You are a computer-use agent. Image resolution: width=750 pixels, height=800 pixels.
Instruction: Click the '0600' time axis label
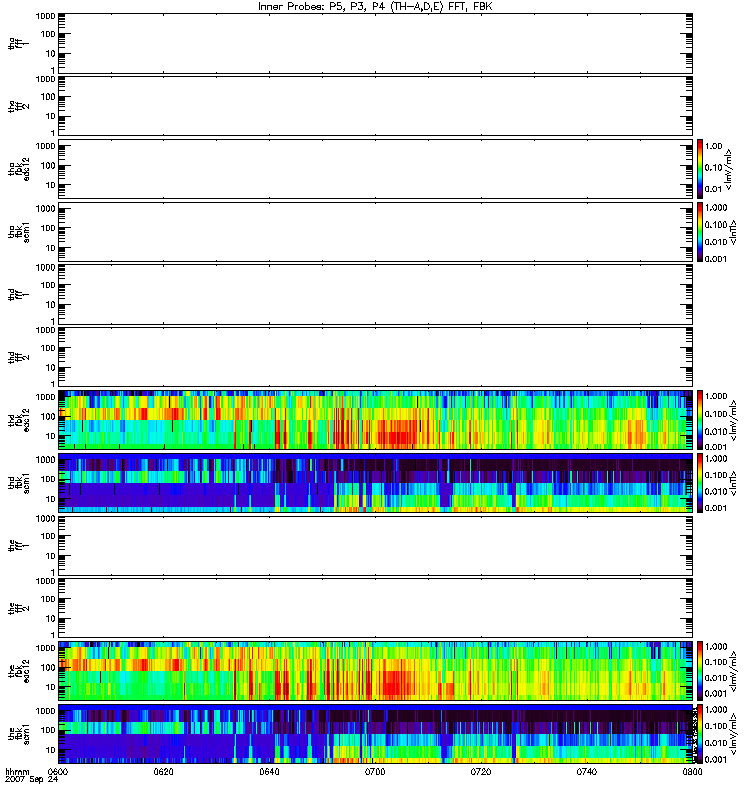[58, 771]
